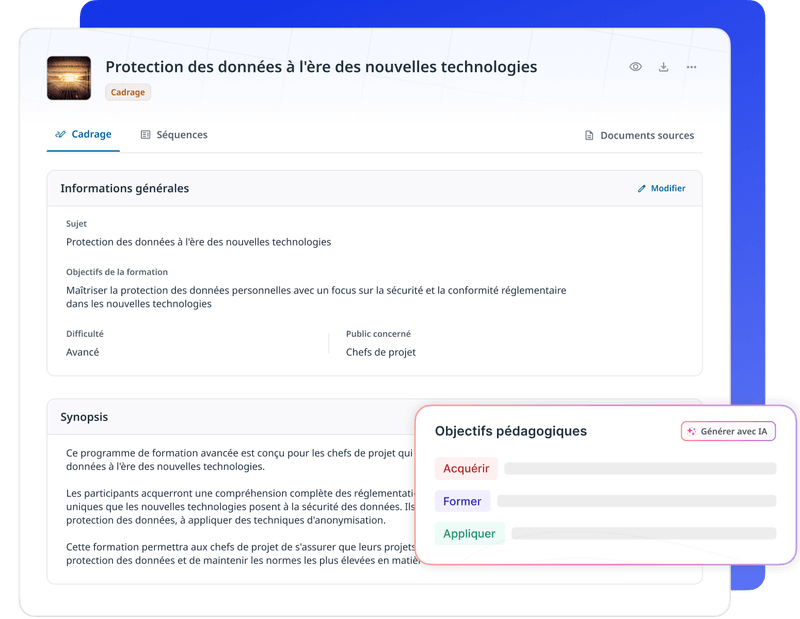This screenshot has height=619, width=800.
Task: Click the Séquences tab list icon
Action: (x=145, y=135)
